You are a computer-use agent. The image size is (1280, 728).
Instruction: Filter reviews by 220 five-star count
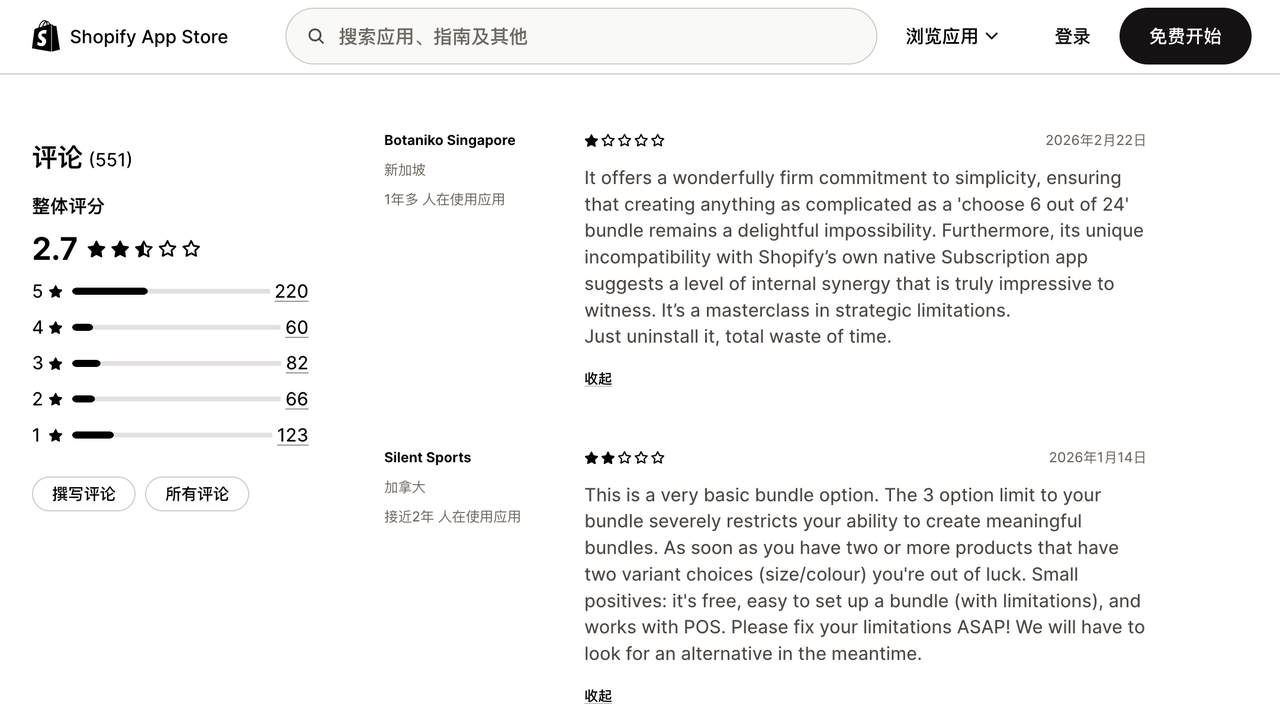[291, 292]
